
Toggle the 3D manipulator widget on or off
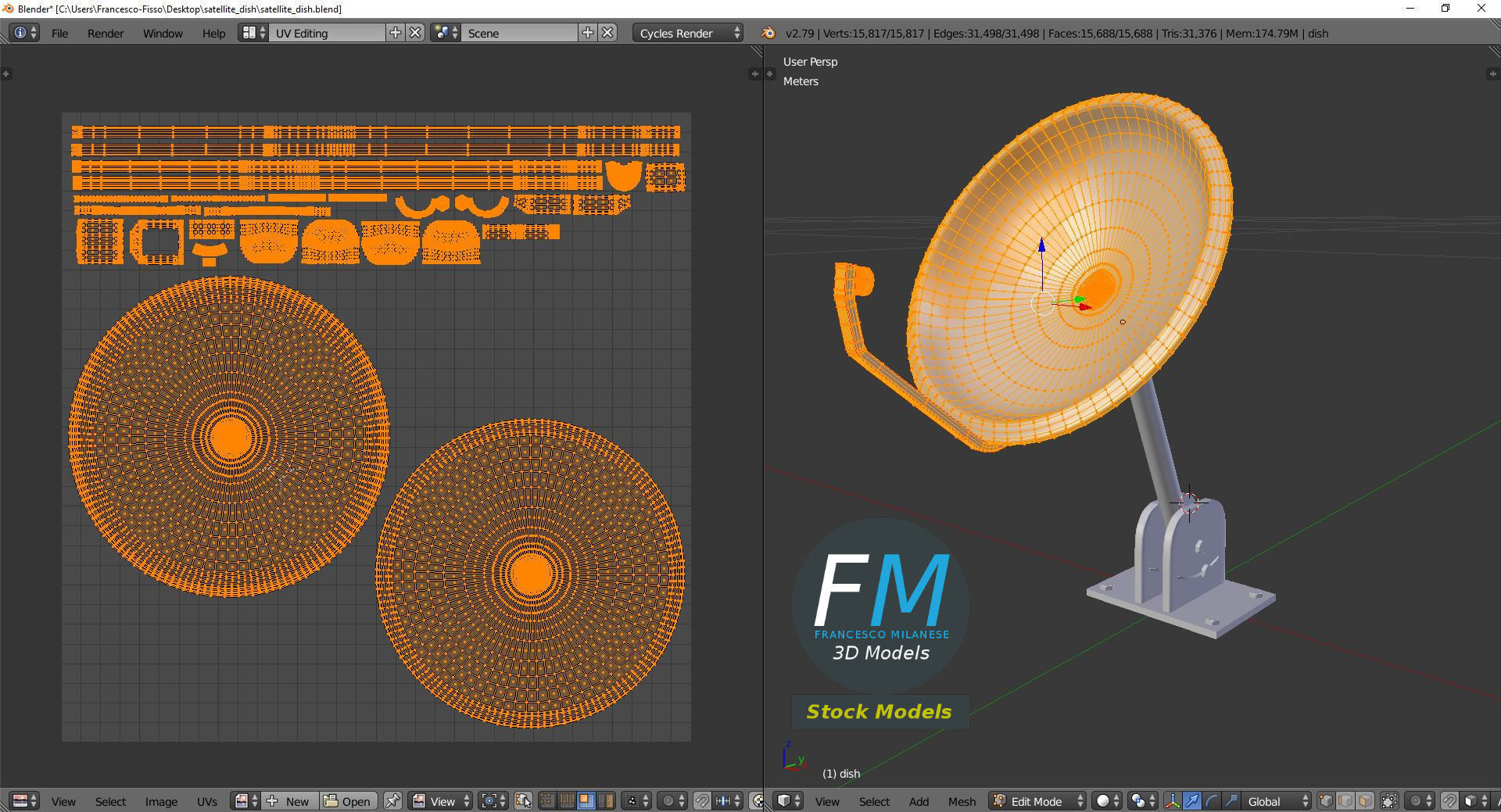(1173, 801)
